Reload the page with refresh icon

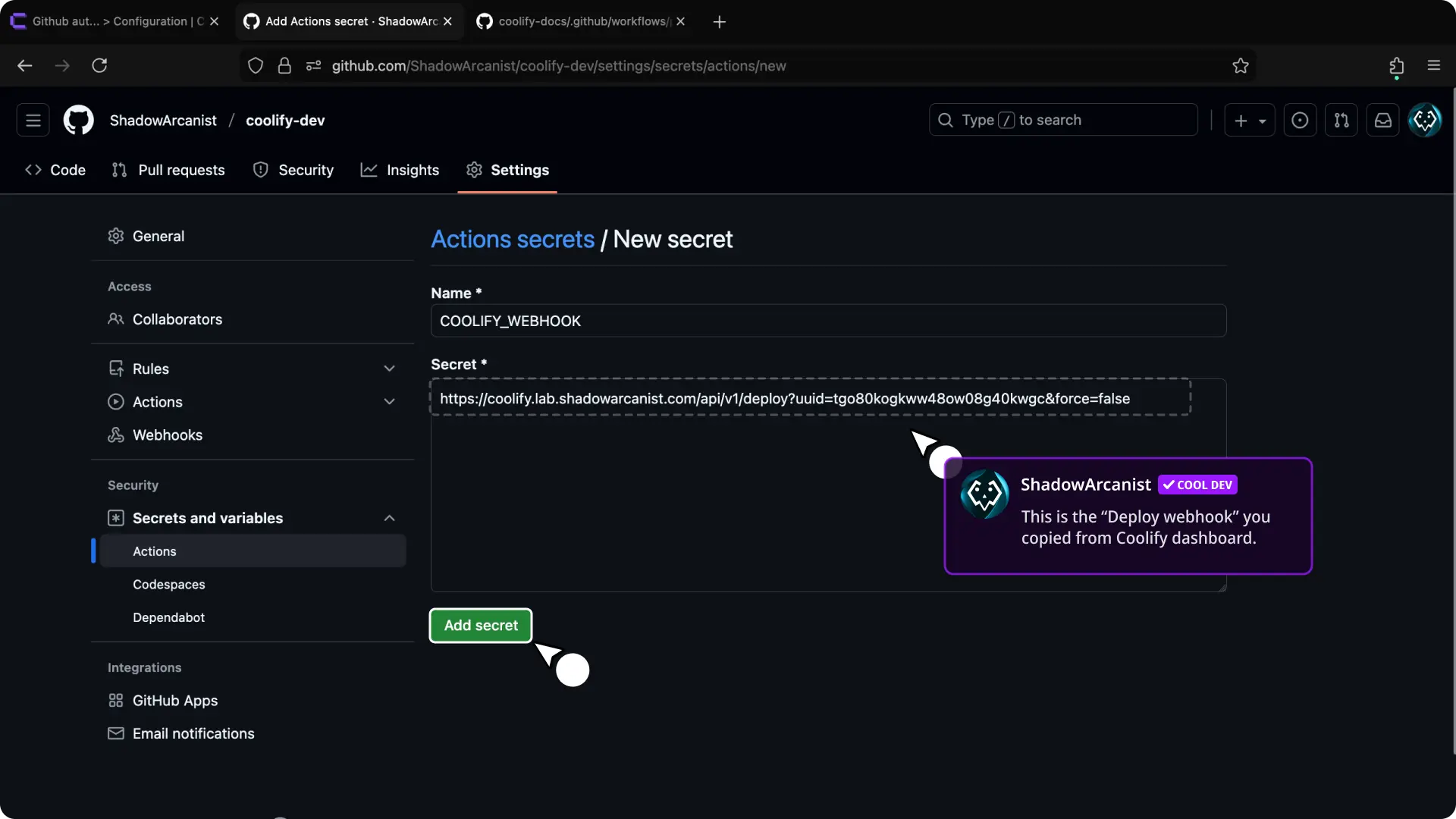(99, 66)
